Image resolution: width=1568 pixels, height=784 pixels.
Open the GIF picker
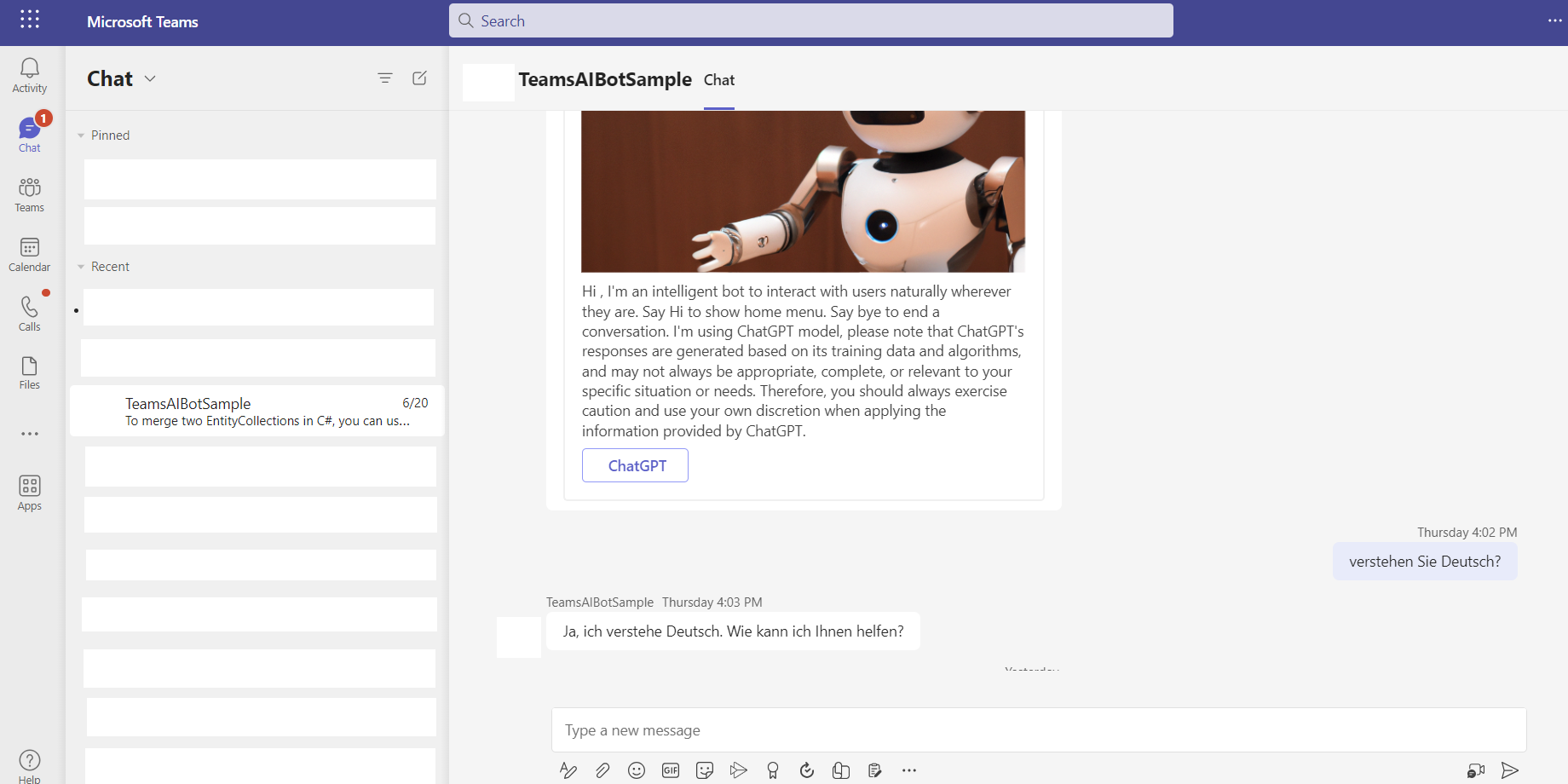click(671, 770)
